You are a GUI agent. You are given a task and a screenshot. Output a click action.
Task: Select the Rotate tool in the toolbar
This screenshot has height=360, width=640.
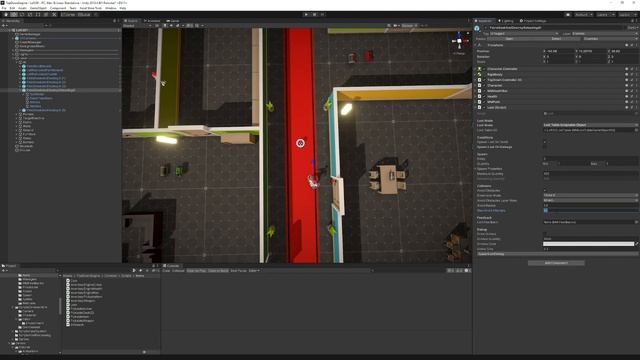tap(22, 15)
